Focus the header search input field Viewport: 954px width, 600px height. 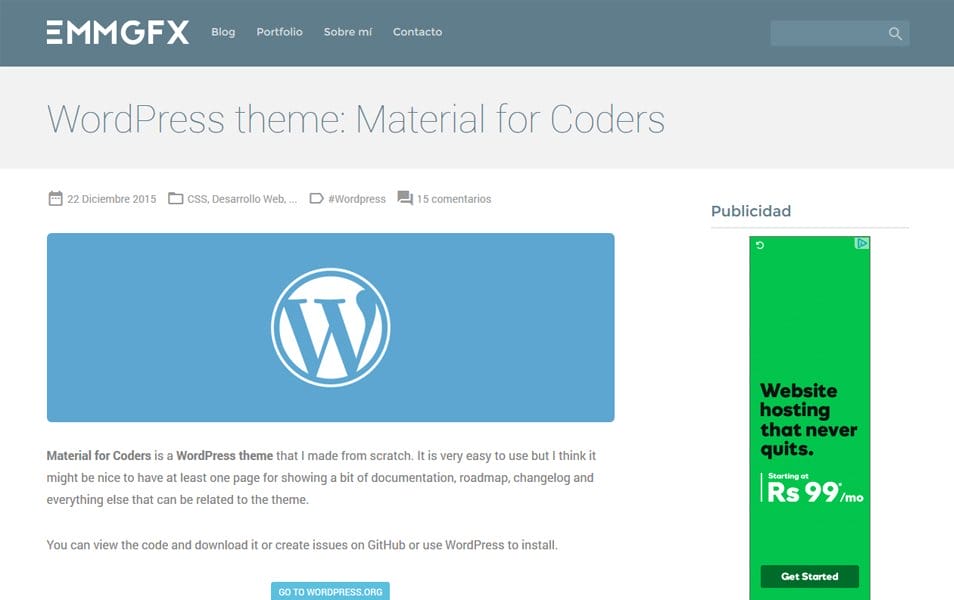coord(840,33)
